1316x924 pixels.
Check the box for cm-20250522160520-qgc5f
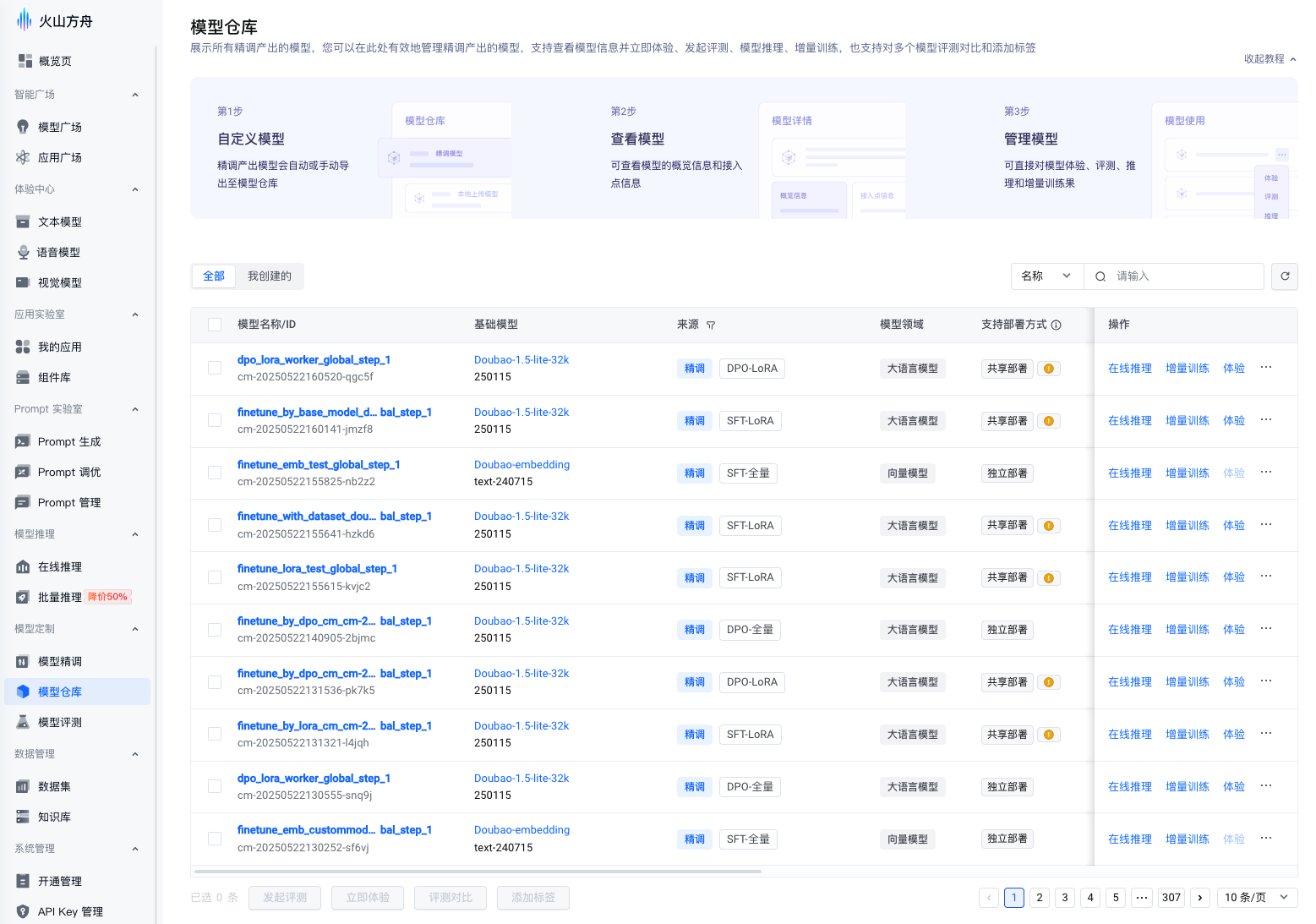click(215, 369)
